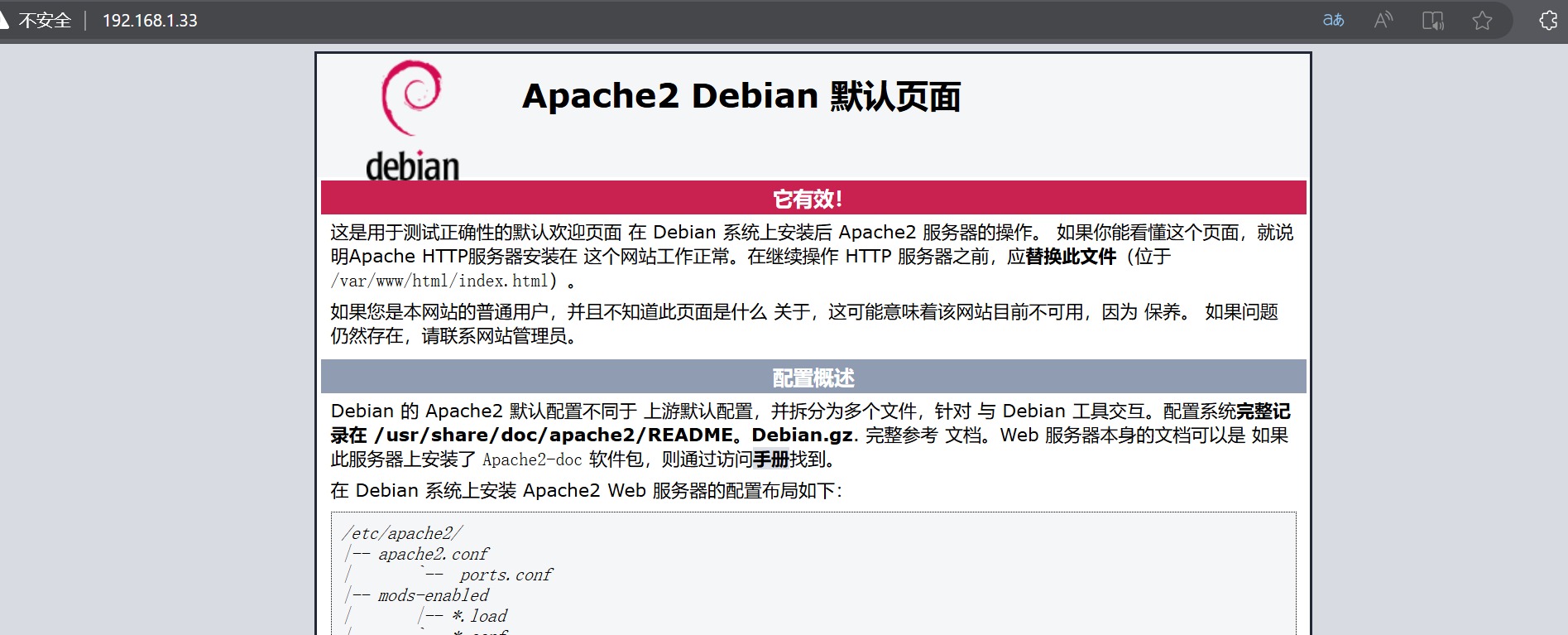Open the immersive reader icon
1568x635 pixels.
[x=1433, y=20]
